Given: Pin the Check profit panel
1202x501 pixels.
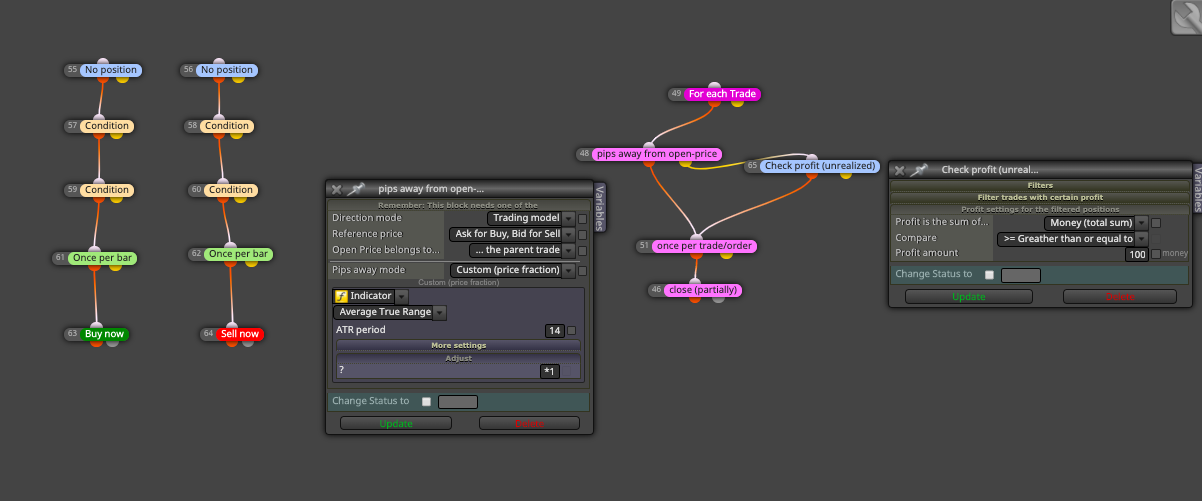Looking at the screenshot, I should pyautogui.click(x=918, y=170).
